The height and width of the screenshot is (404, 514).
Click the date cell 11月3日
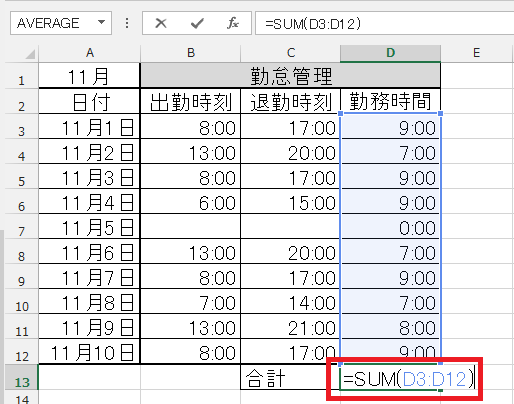point(89,176)
